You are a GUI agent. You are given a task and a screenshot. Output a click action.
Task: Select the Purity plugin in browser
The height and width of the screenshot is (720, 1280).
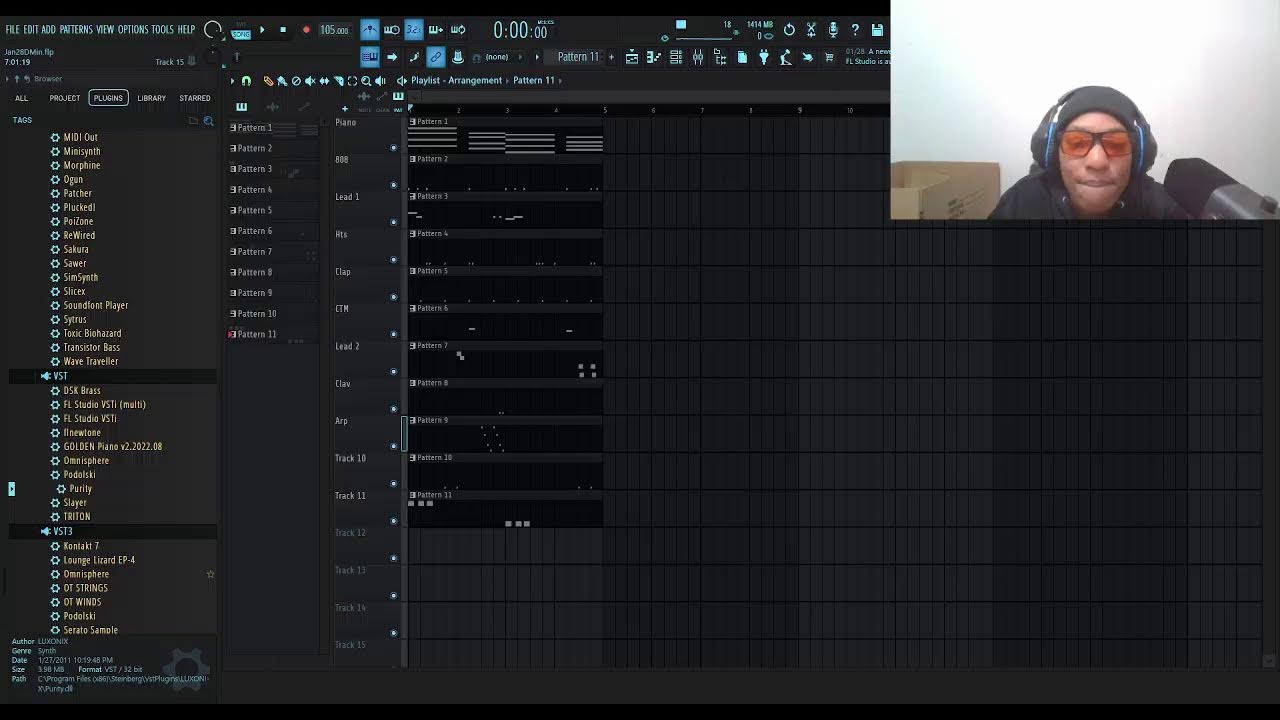pos(81,489)
